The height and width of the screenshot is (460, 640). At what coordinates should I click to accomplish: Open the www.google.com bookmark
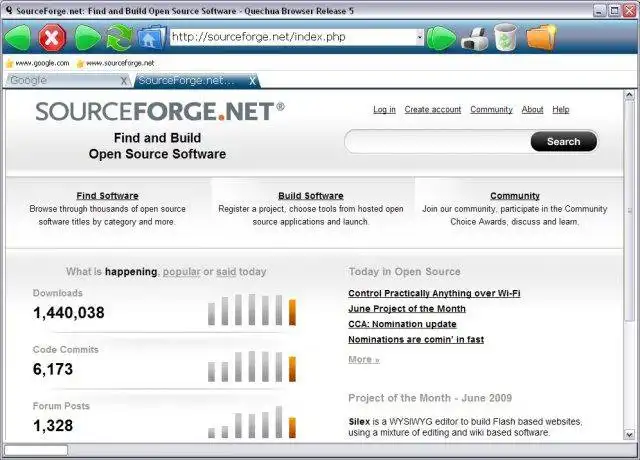(38, 63)
